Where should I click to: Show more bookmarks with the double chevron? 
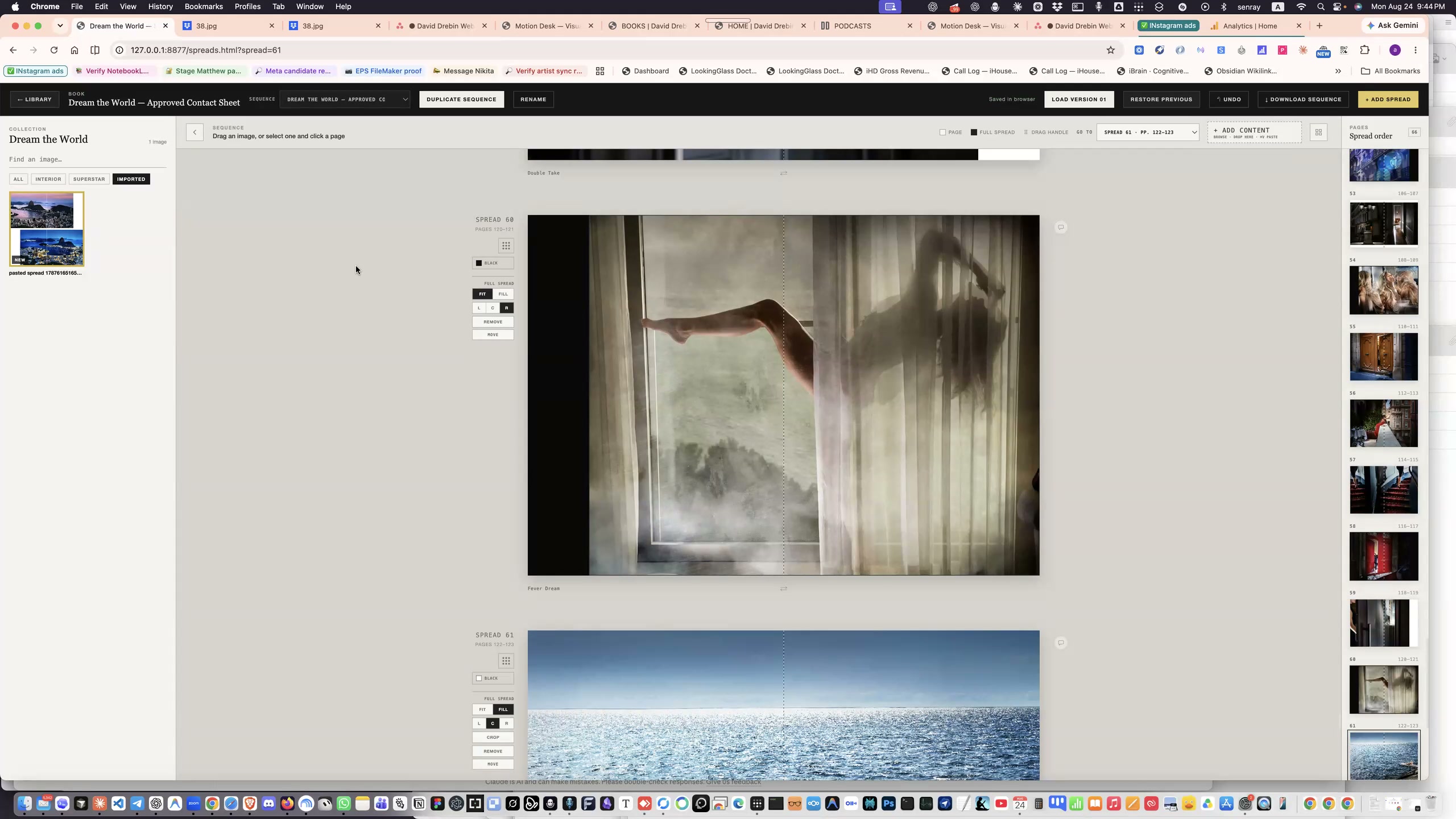1338,71
